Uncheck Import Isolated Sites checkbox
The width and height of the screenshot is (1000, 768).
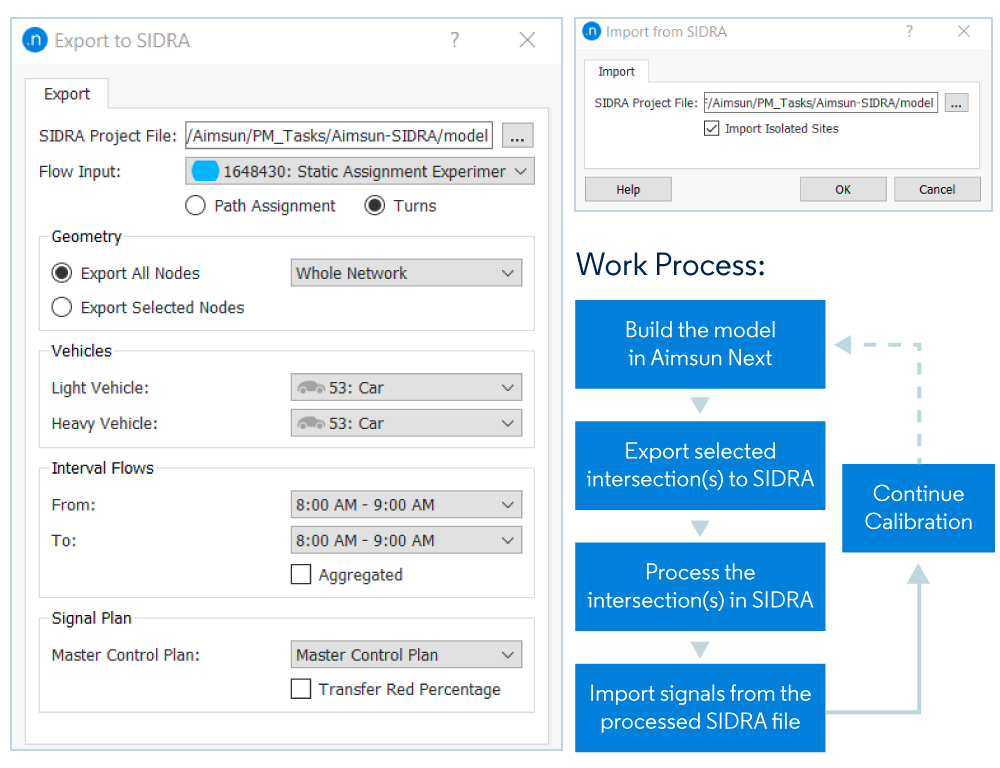[711, 129]
